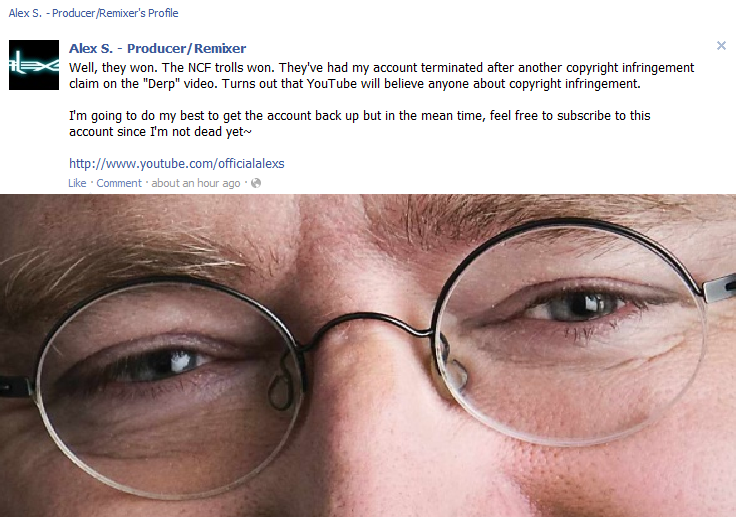This screenshot has height=517, width=736.
Task: Open the Alex S. logo avatar
Action: (34, 65)
